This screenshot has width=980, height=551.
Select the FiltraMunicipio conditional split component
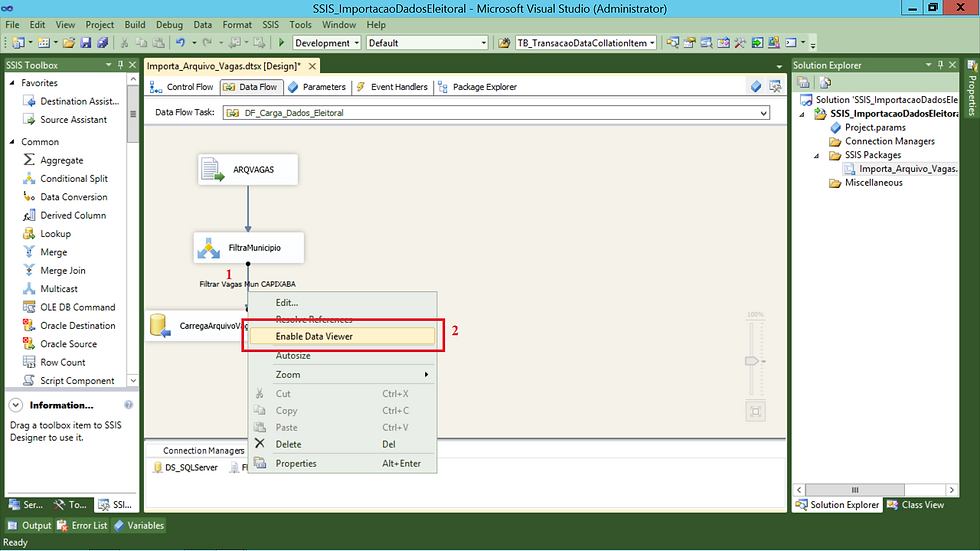[x=249, y=248]
